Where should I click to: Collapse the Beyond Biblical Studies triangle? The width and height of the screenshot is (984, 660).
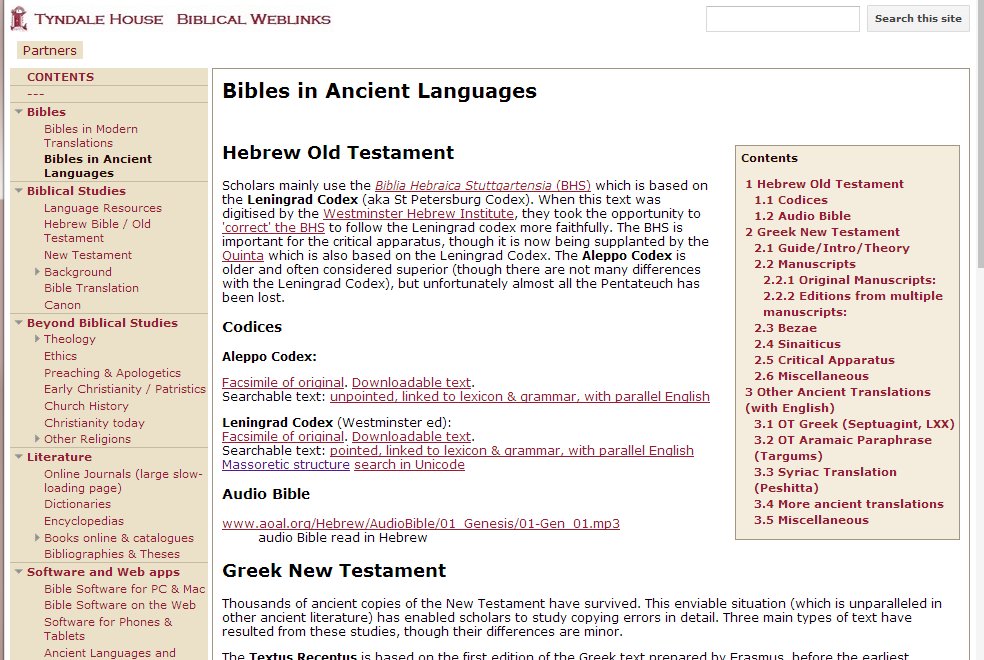19,322
